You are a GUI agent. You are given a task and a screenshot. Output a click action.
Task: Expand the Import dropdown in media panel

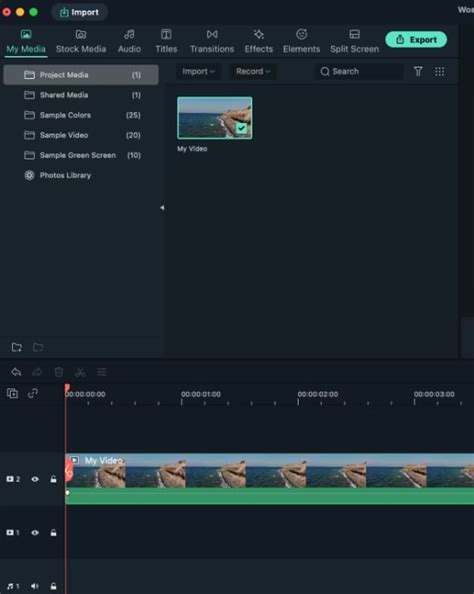(x=198, y=72)
